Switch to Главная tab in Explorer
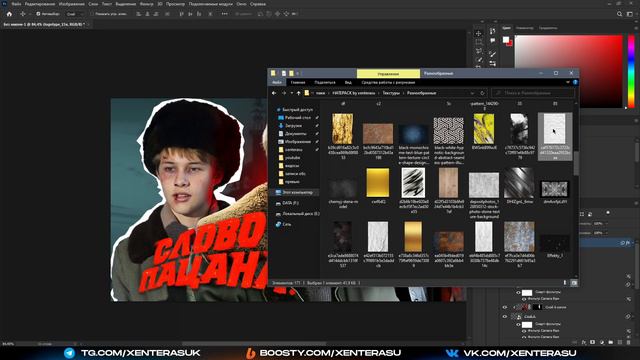Viewport: 640px width, 360px height. (298, 82)
